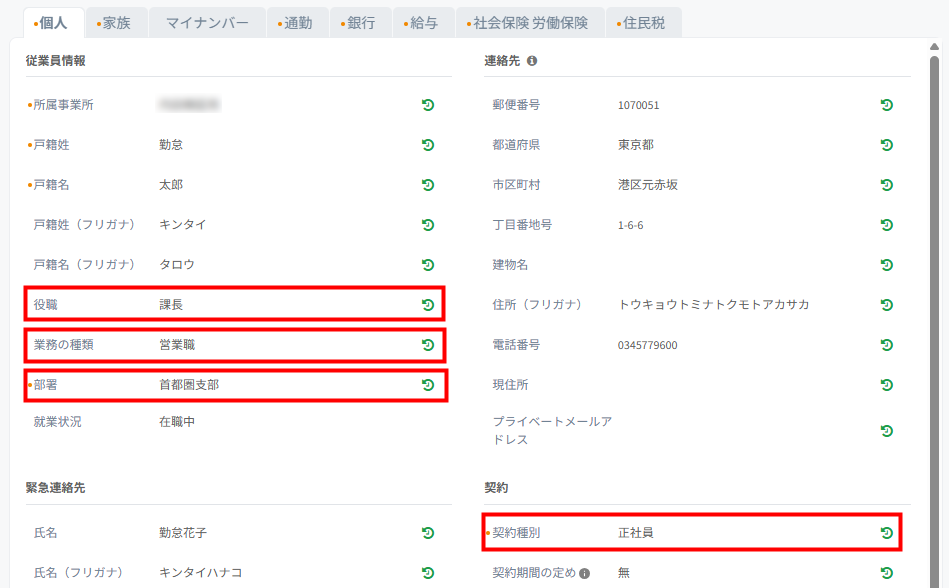This screenshot has height=588, width=949.
Task: Show history for 戸籍姓(フリガナ) row
Action: coord(428,224)
